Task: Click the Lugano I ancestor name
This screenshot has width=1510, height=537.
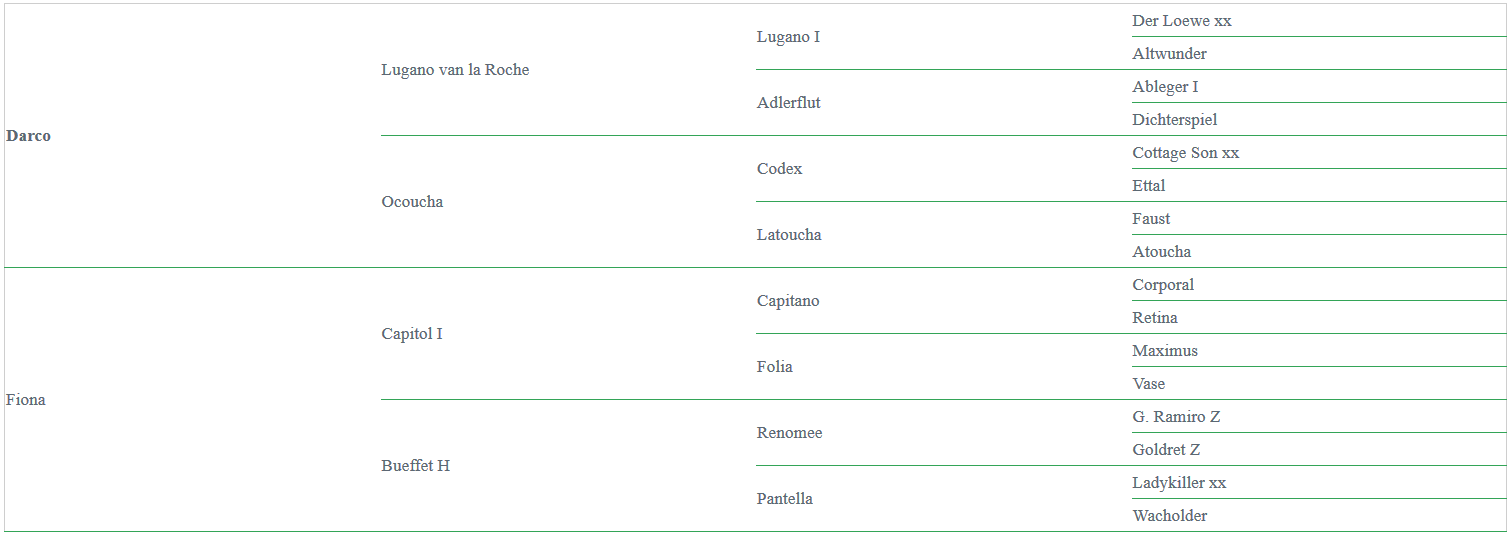Action: (788, 37)
